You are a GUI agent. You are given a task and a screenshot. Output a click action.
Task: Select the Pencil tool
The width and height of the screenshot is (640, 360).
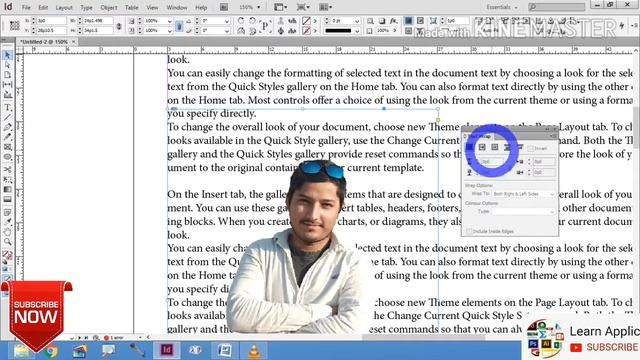pos(7,137)
